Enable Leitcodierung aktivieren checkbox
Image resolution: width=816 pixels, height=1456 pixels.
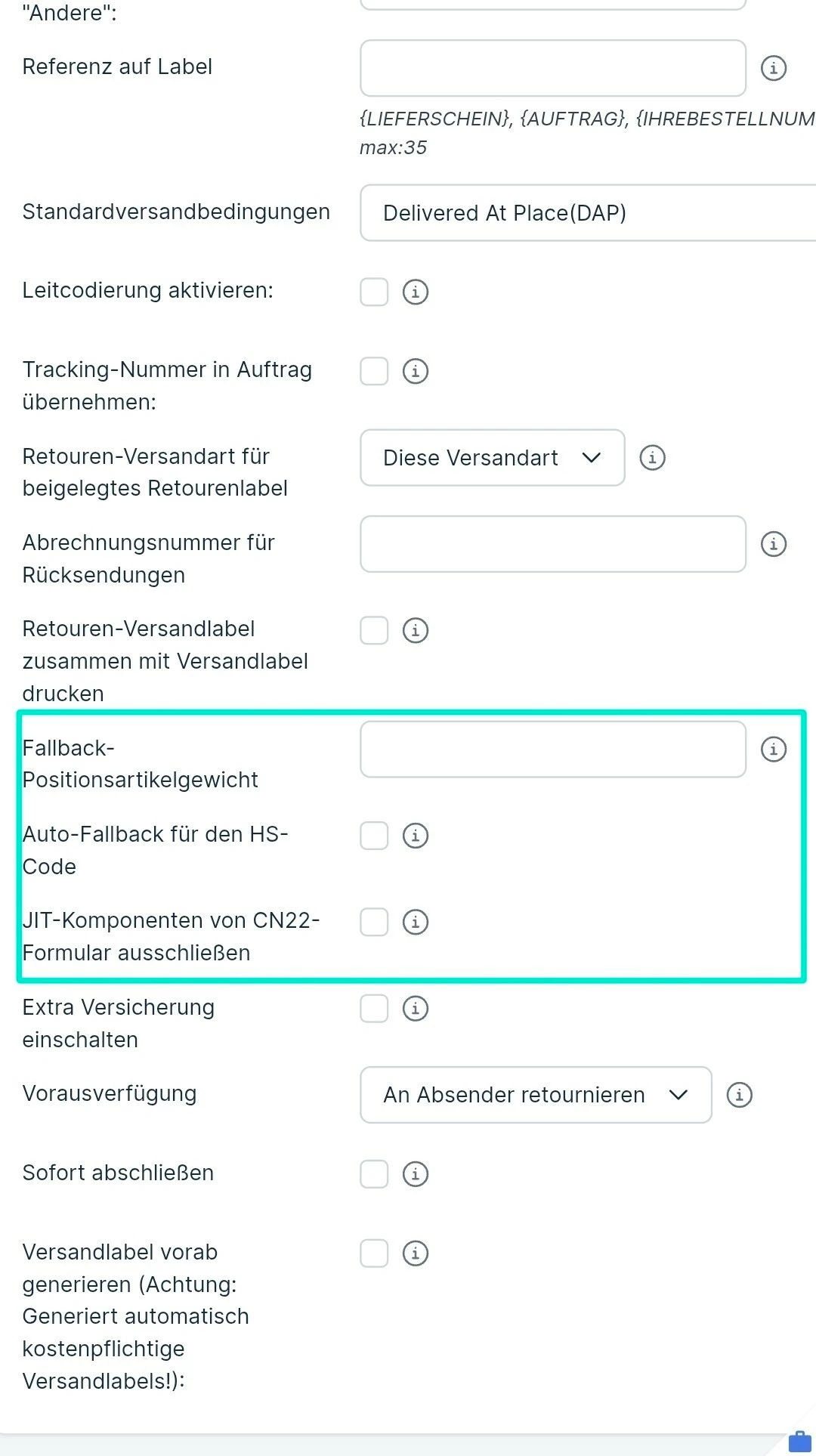click(374, 292)
